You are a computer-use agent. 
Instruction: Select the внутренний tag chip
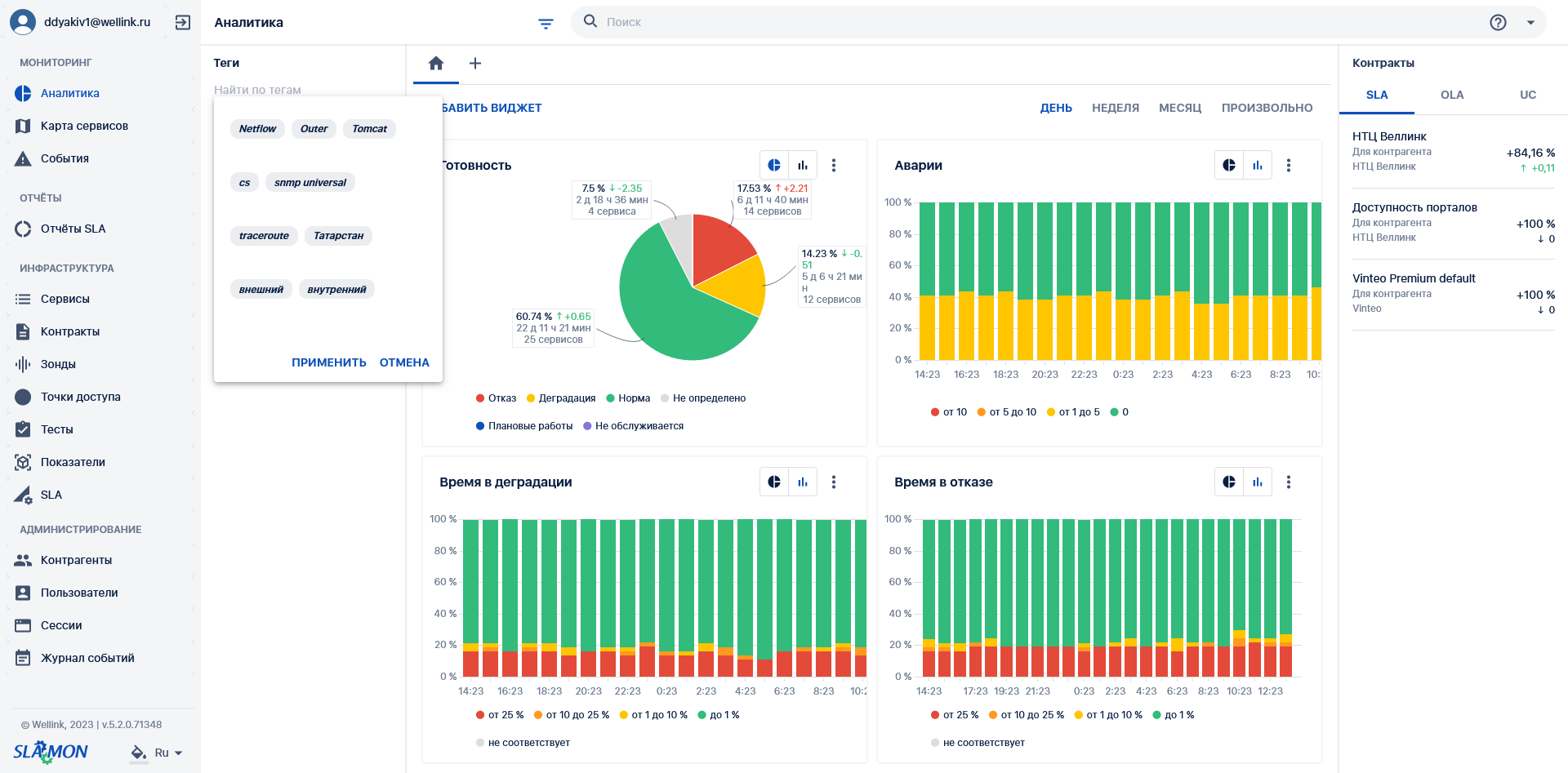click(336, 290)
